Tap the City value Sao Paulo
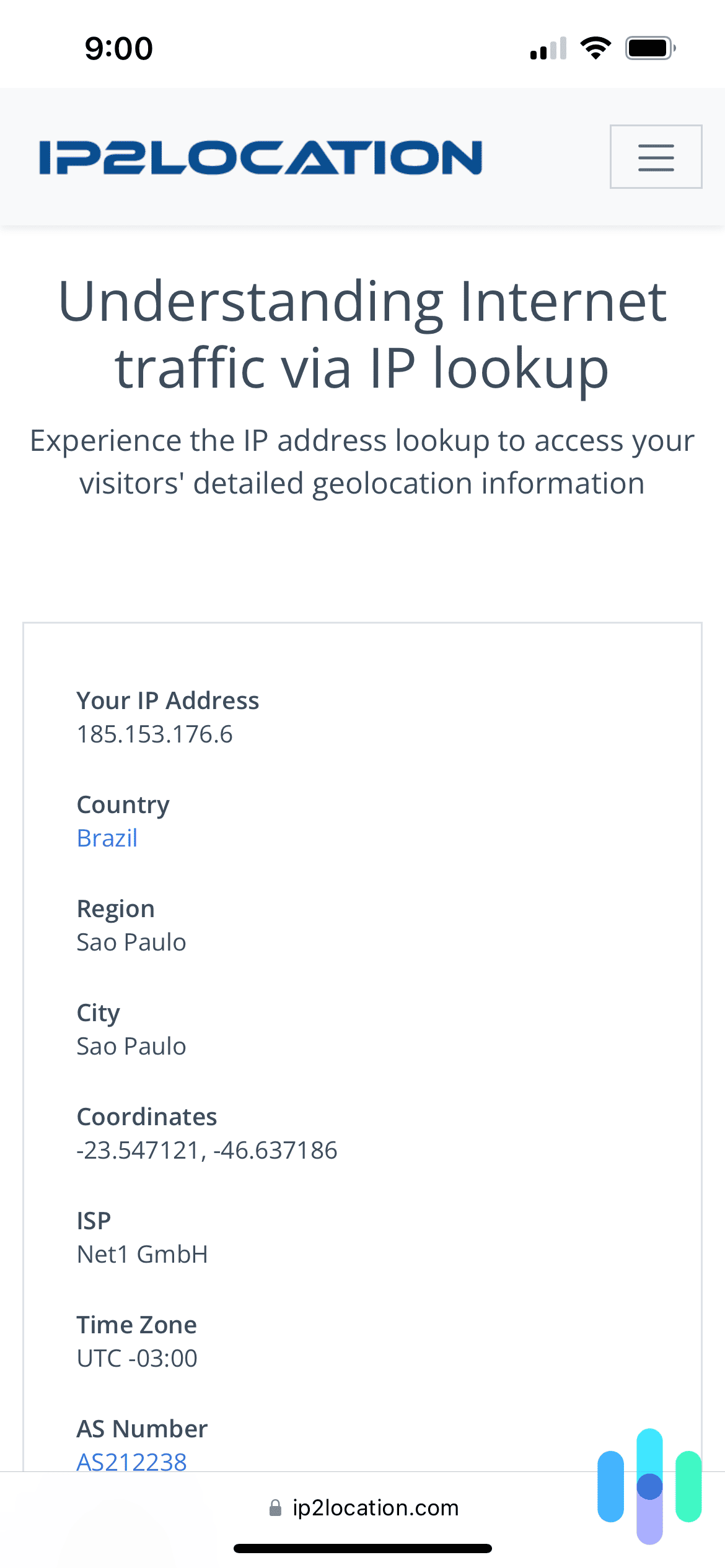This screenshot has width=725, height=1568. click(131, 1046)
